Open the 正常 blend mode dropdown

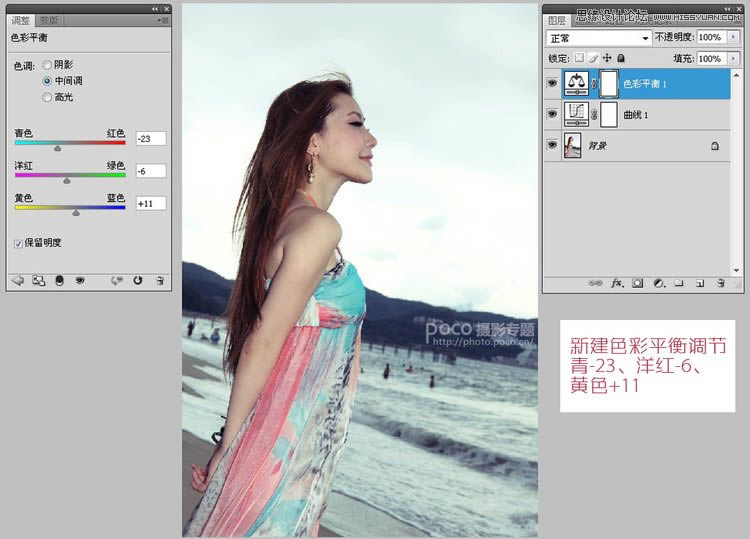pos(598,37)
